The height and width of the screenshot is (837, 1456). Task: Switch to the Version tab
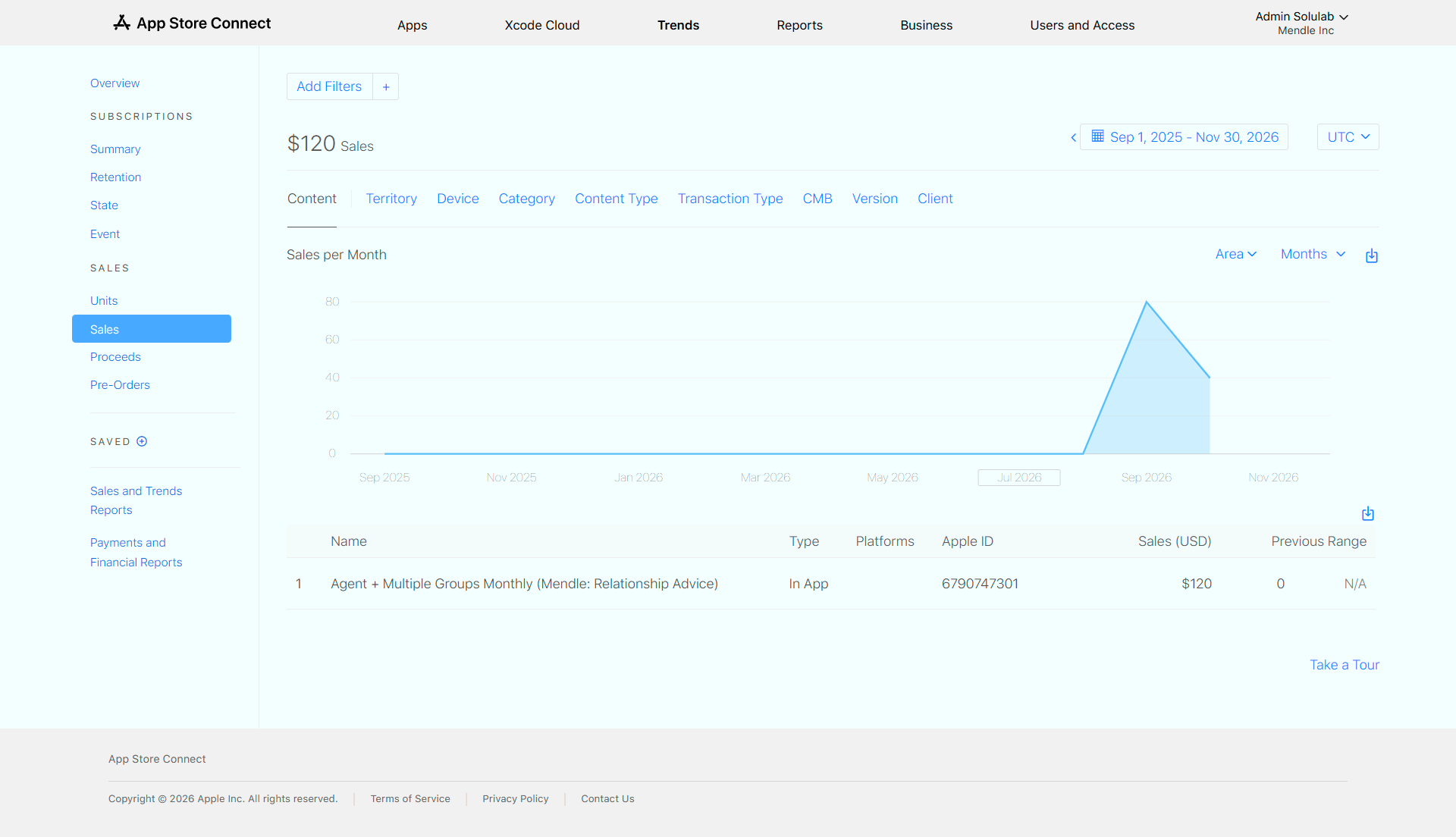[x=875, y=199]
